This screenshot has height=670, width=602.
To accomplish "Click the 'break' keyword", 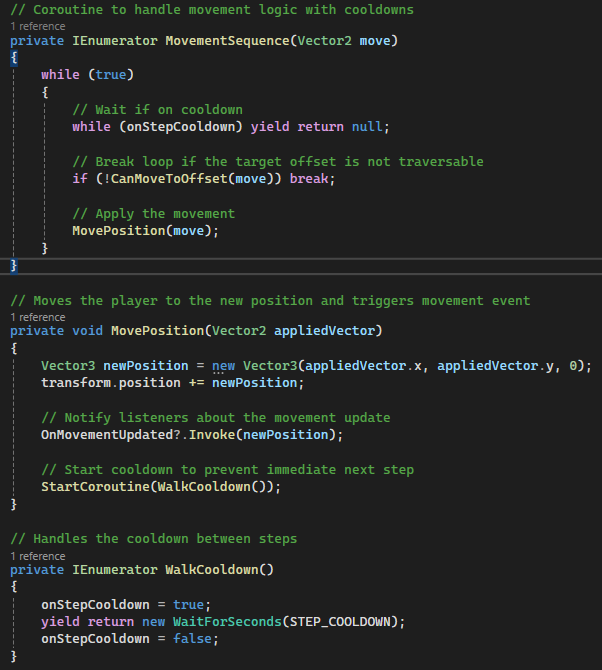I will pos(309,179).
